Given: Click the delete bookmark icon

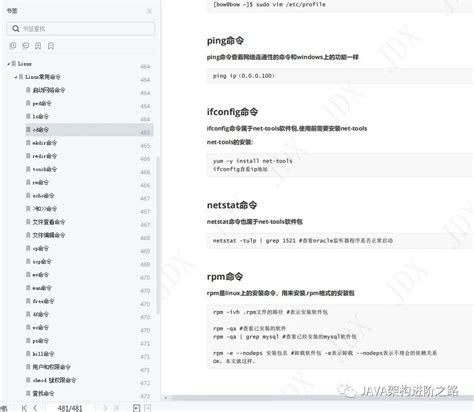Looking at the screenshot, I should [x=51, y=46].
